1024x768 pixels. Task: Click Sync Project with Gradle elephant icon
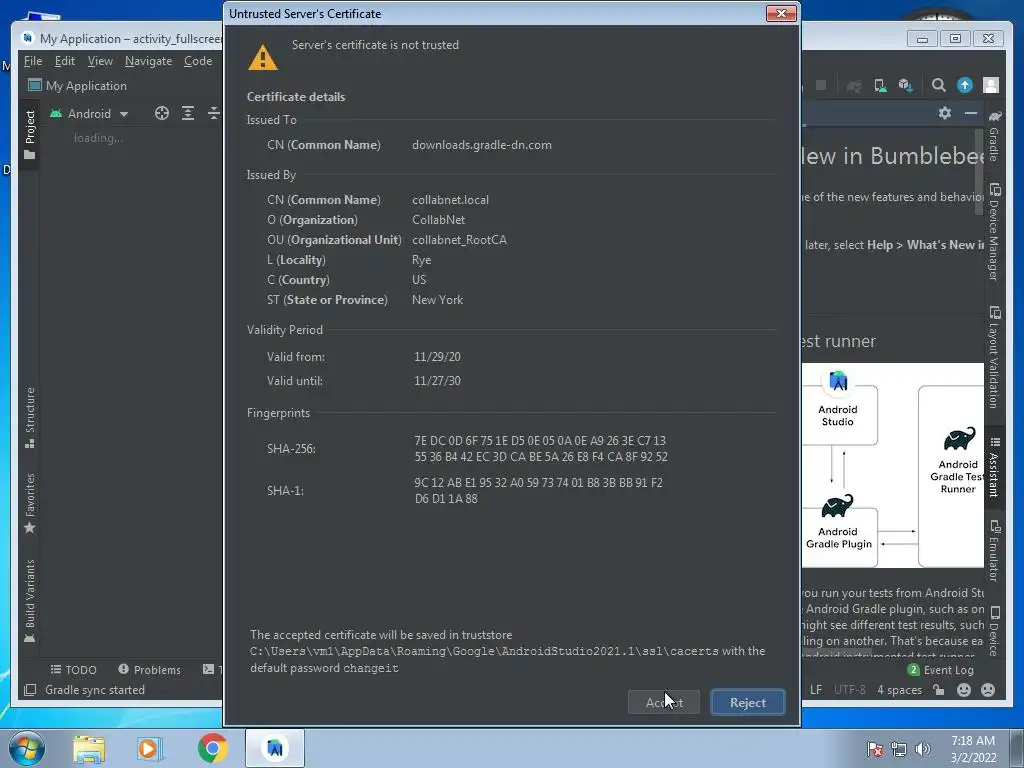[x=854, y=86]
